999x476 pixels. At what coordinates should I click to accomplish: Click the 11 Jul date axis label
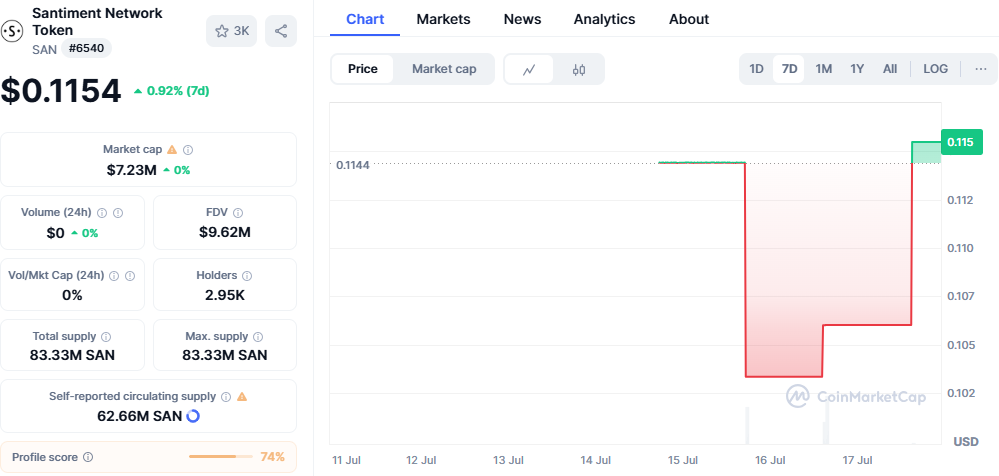pyautogui.click(x=346, y=460)
